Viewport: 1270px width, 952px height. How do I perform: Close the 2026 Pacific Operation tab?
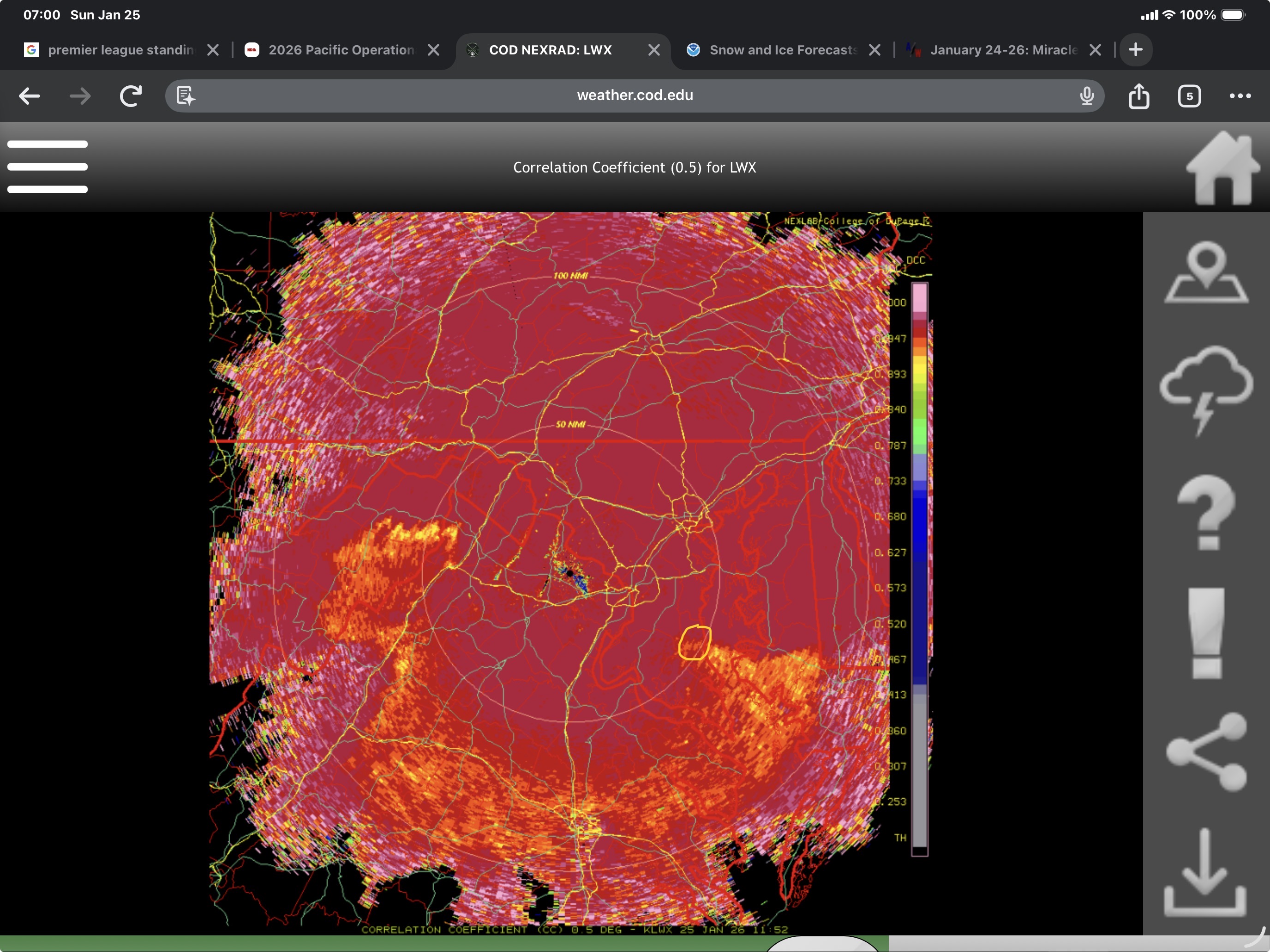434,50
